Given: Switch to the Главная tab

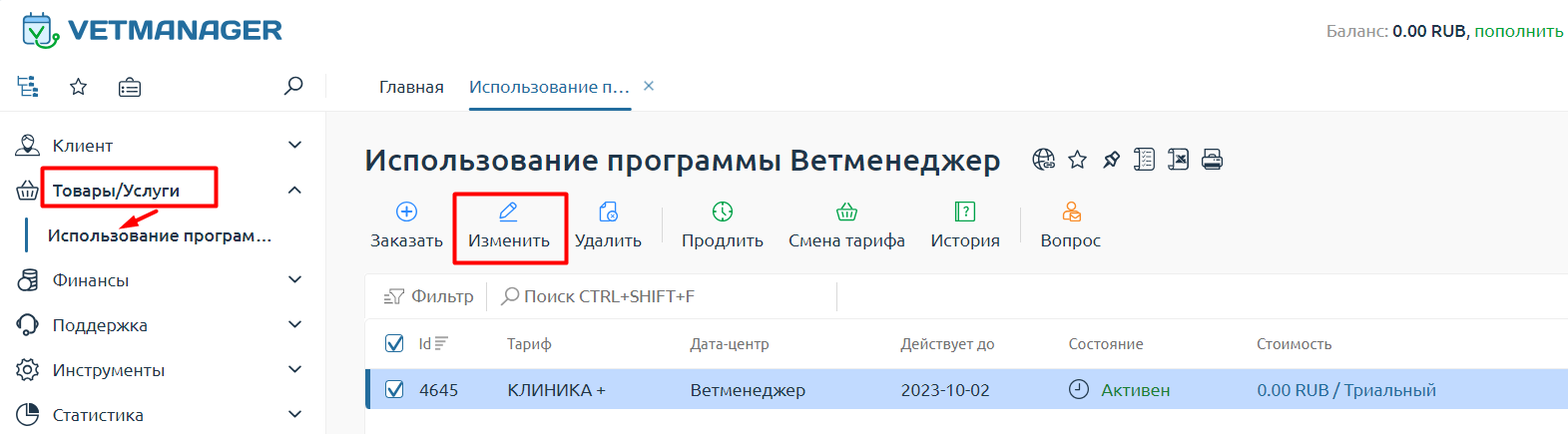Looking at the screenshot, I should click(x=411, y=88).
